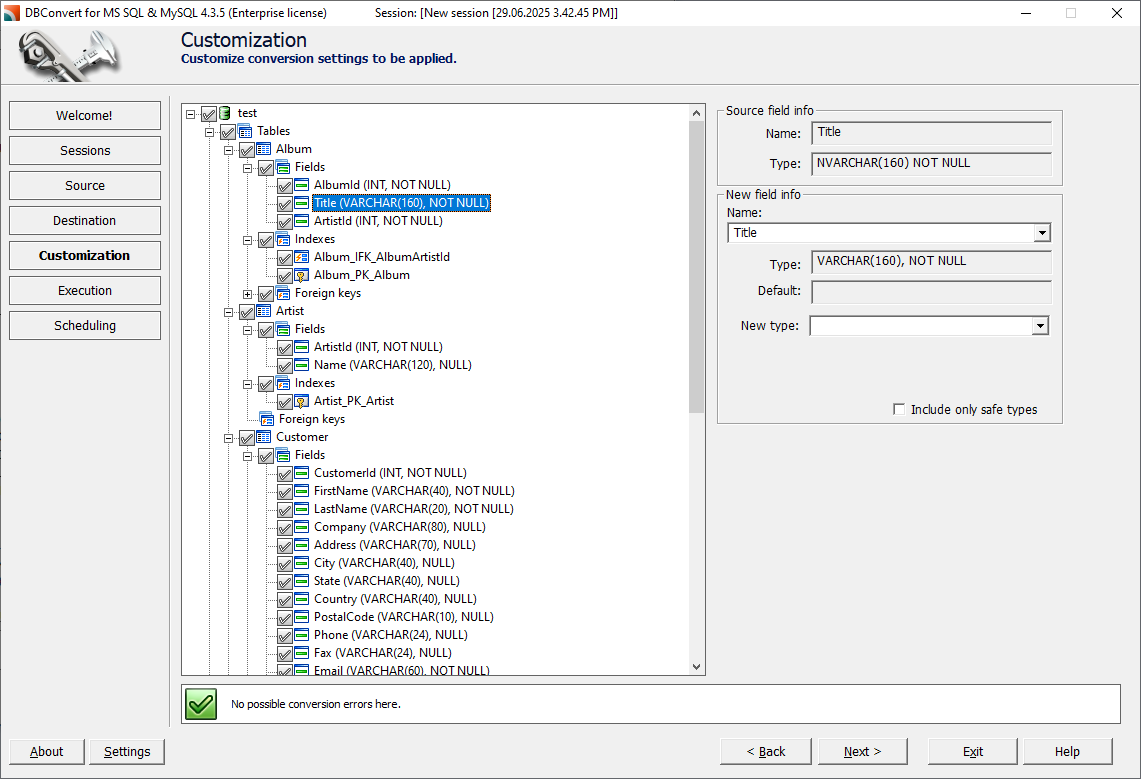
Task: Collapse the Artist Fields tree node
Action: [247, 328]
